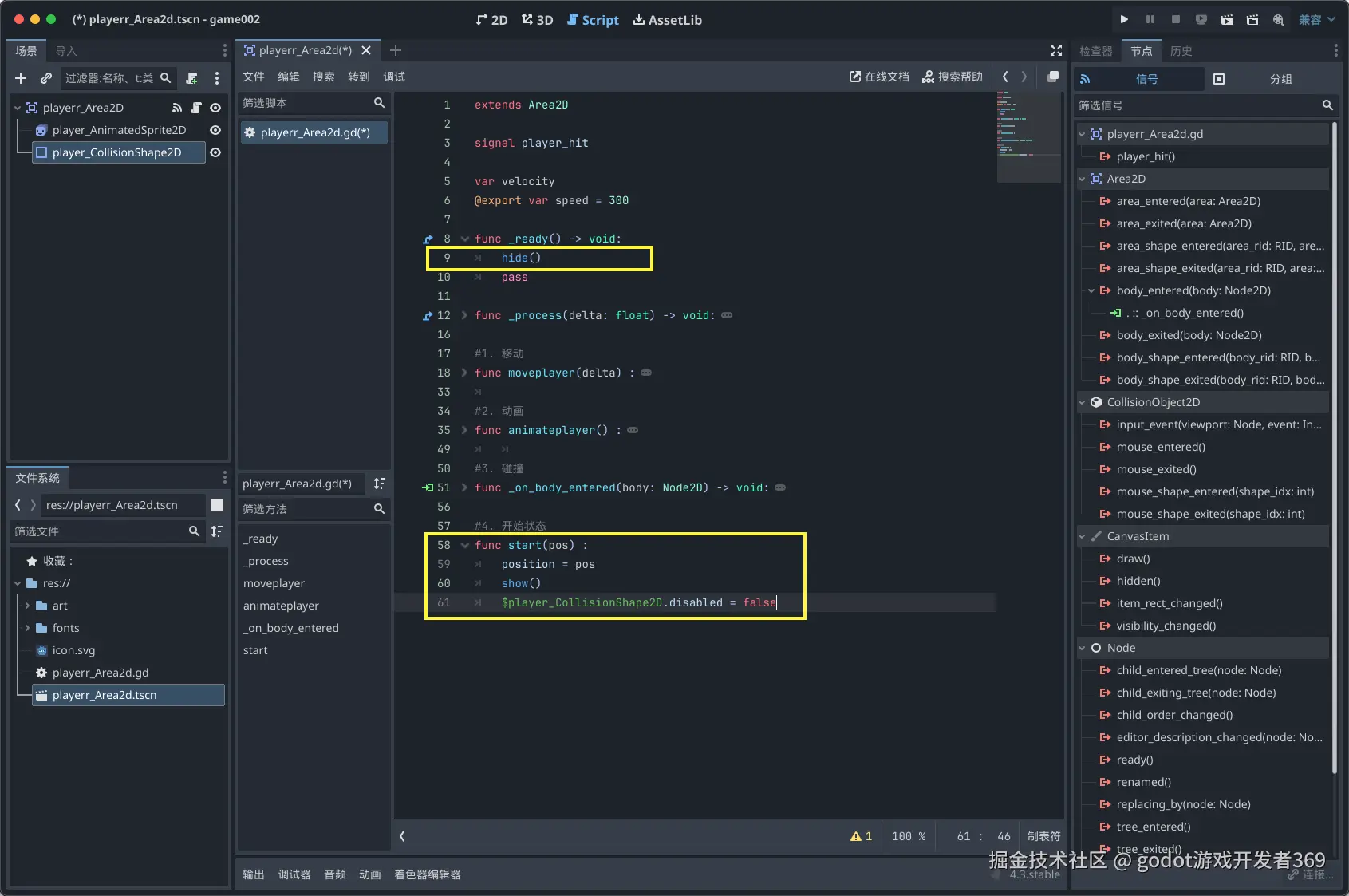The width and height of the screenshot is (1349, 896).
Task: Open 在线文档 online documentation
Action: click(x=879, y=77)
